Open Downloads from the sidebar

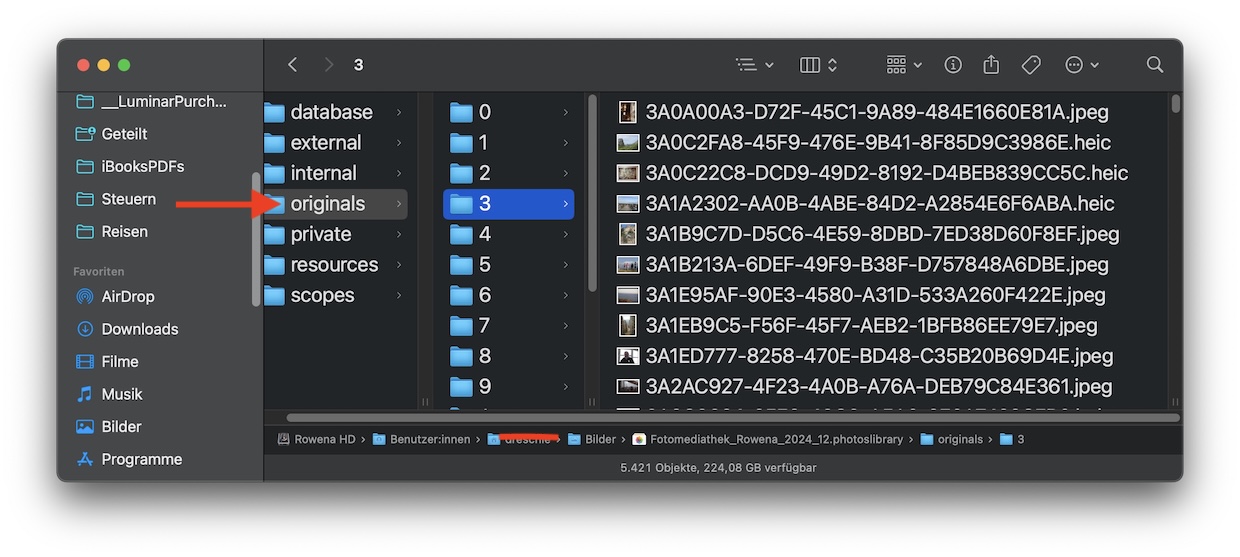coord(139,329)
